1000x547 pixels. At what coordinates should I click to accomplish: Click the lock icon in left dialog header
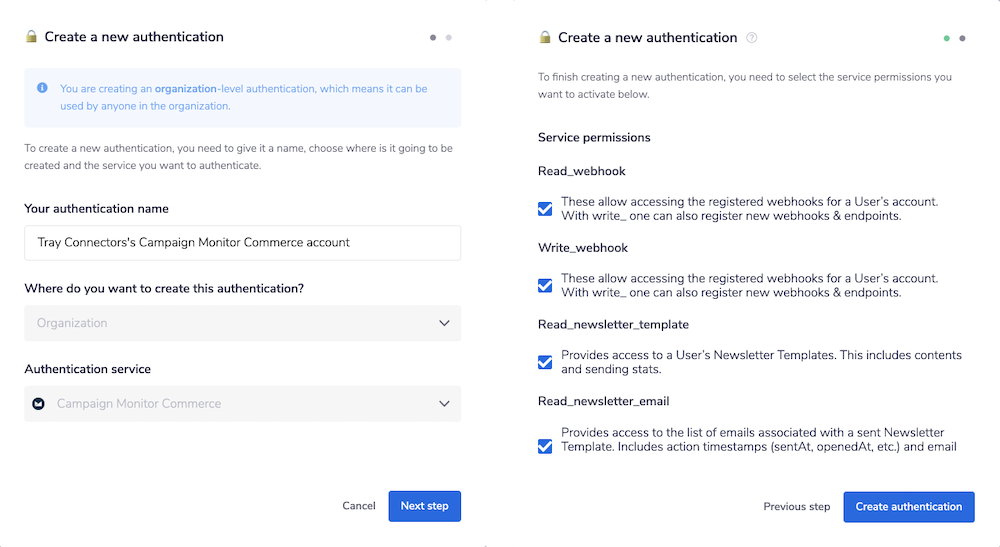point(31,37)
